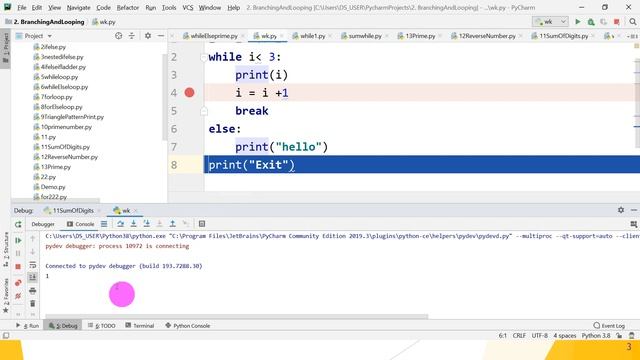This screenshot has width=640, height=360.
Task: Mute breakpoints in debug sidebar
Action: click(x=18, y=296)
